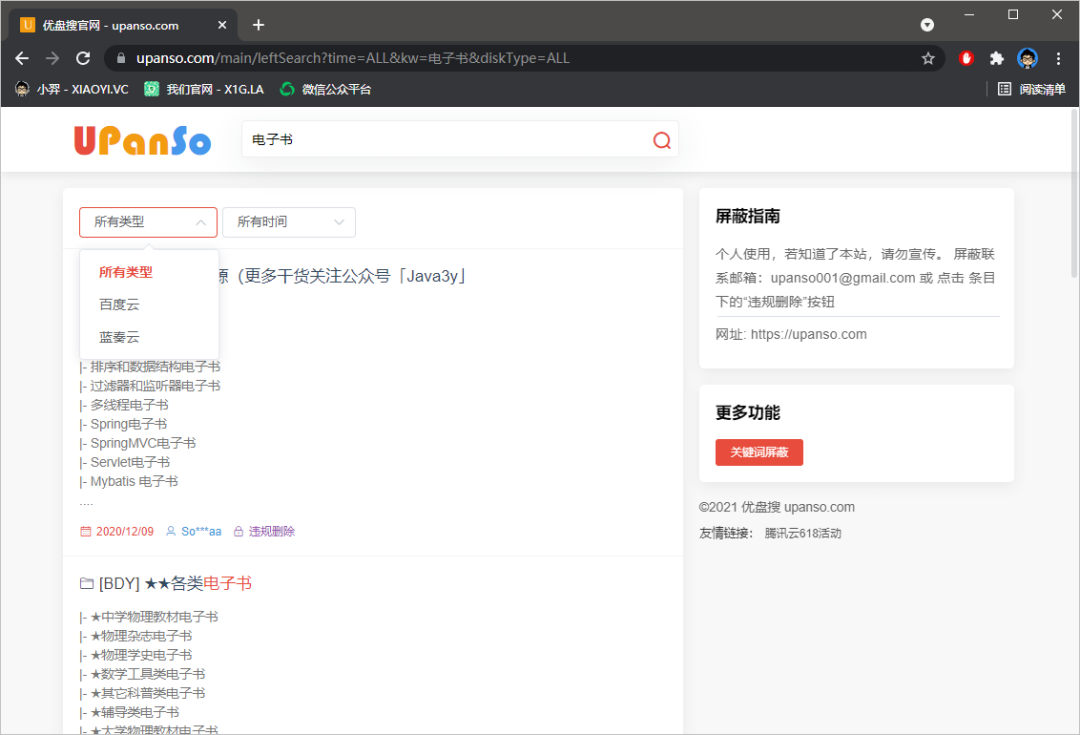
Task: Click the 关键词屏蔽 button
Action: (x=759, y=452)
